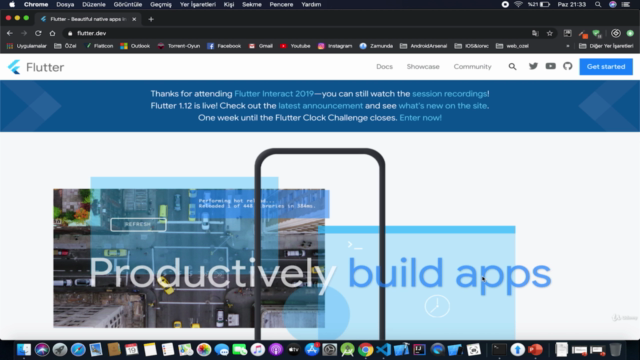Open Android Studio from the Dock
Image resolution: width=640 pixels, height=360 pixels.
tap(347, 350)
